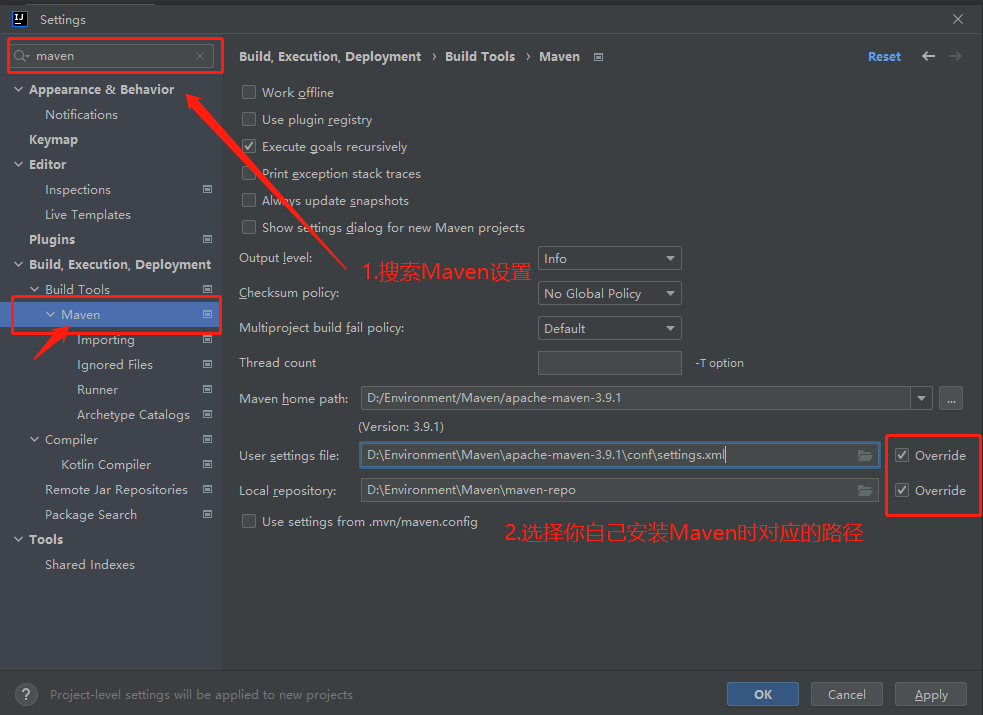Click the IntelliJ IDEA logo icon in title bar
The image size is (983, 715).
coord(20,19)
